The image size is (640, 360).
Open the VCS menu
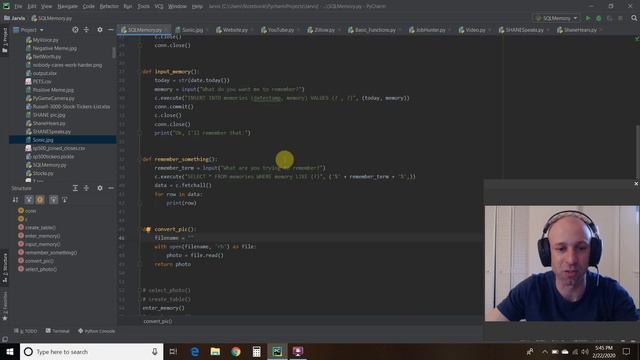pyautogui.click(x=159, y=6)
